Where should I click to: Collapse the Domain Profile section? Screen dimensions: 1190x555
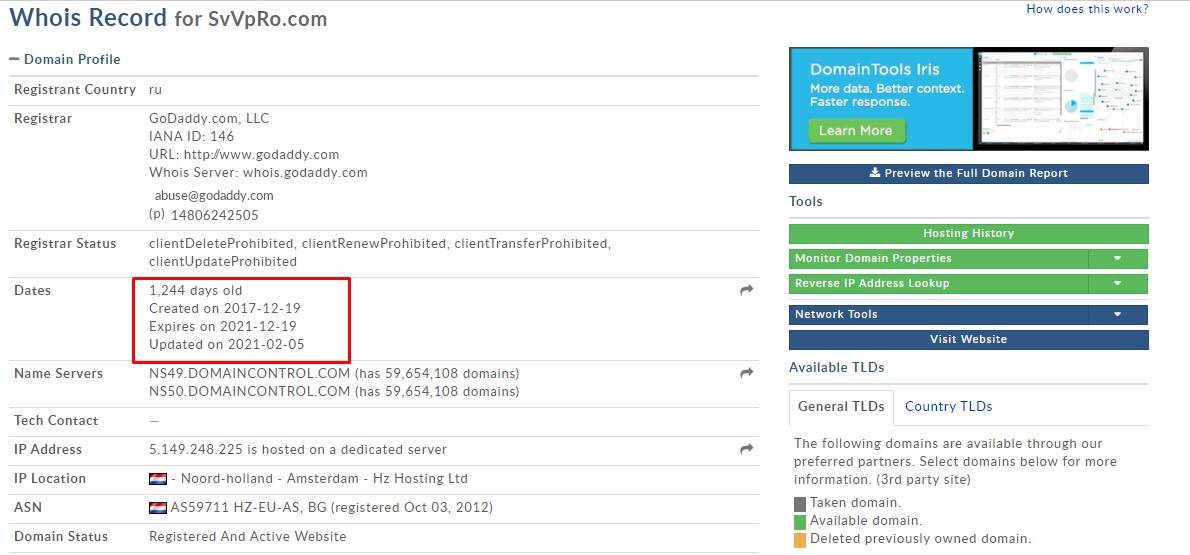tap(14, 60)
